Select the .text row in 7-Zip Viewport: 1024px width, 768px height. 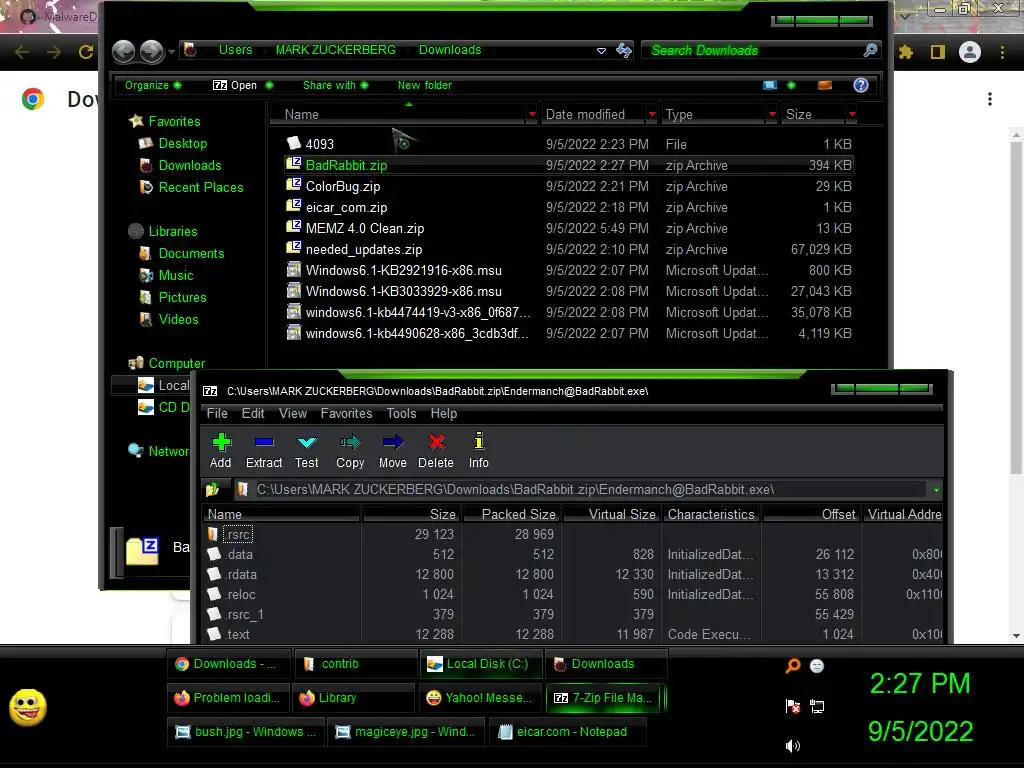coord(573,634)
